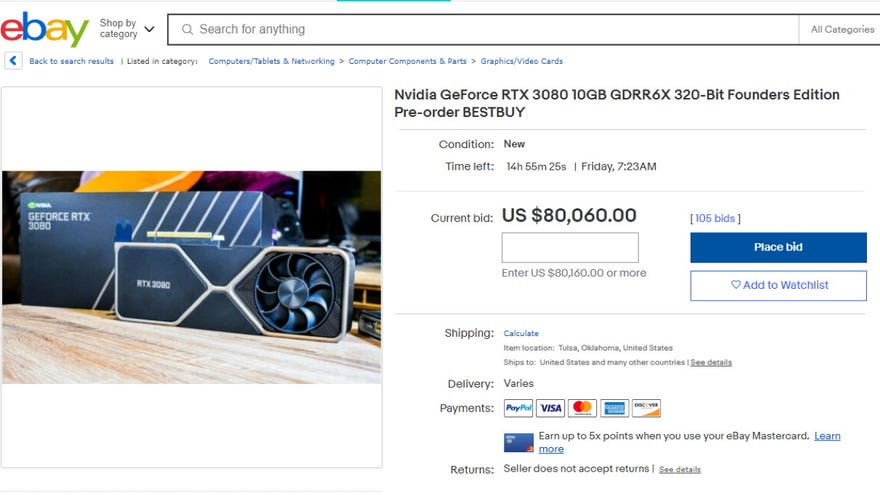Select the American Express payment icon
The height and width of the screenshot is (495, 880).
coord(614,408)
